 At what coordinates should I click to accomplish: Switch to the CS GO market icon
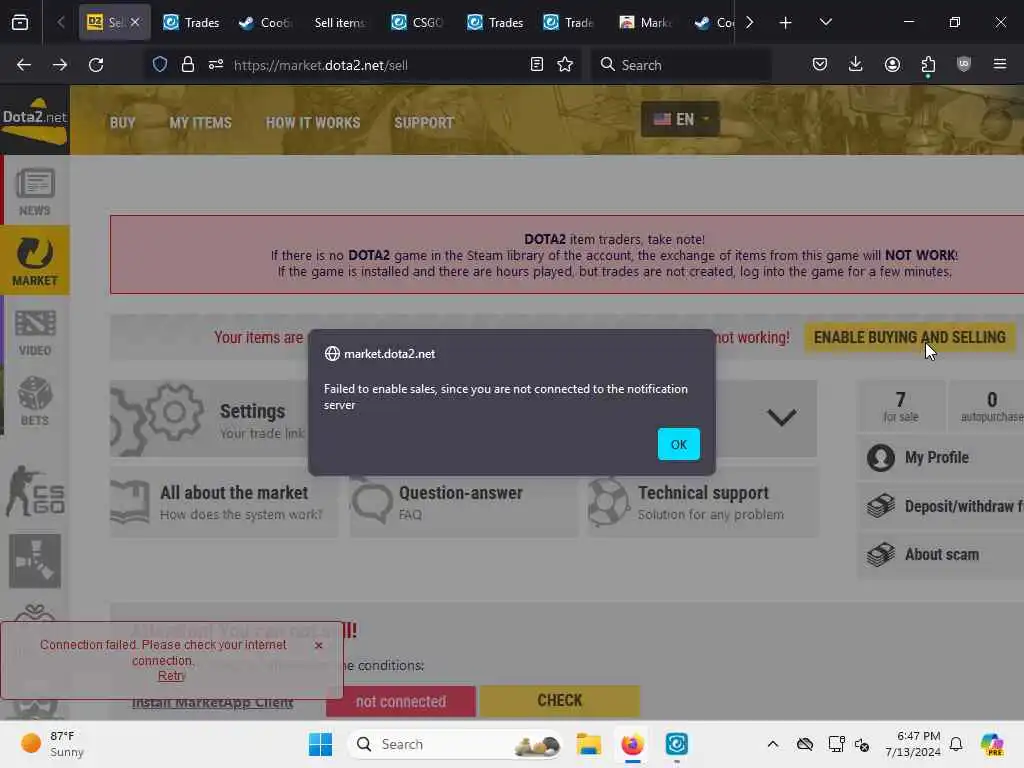coord(35,491)
